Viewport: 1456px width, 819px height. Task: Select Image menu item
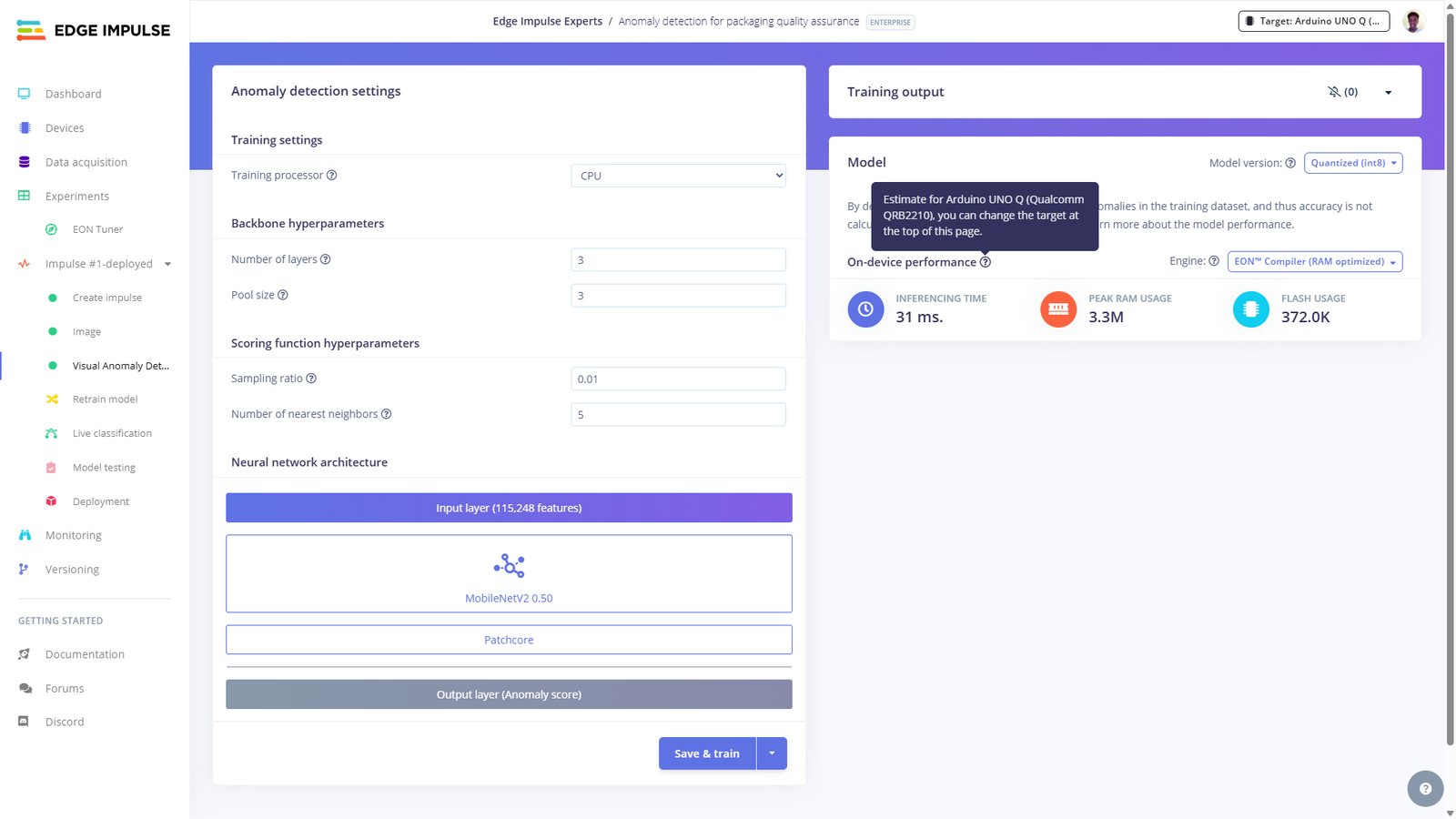(x=86, y=332)
